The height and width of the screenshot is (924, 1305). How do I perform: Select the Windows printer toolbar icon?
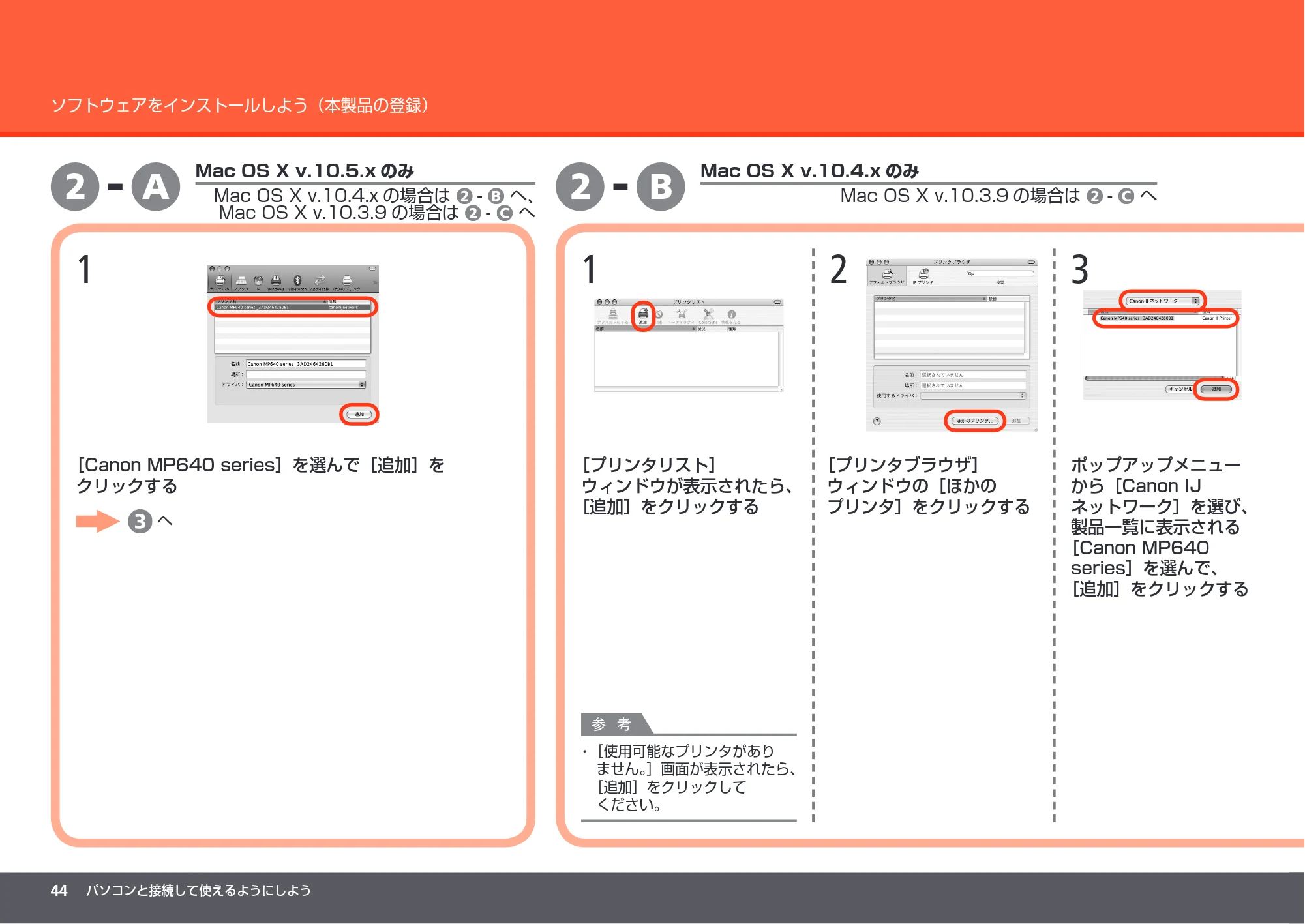[x=276, y=281]
